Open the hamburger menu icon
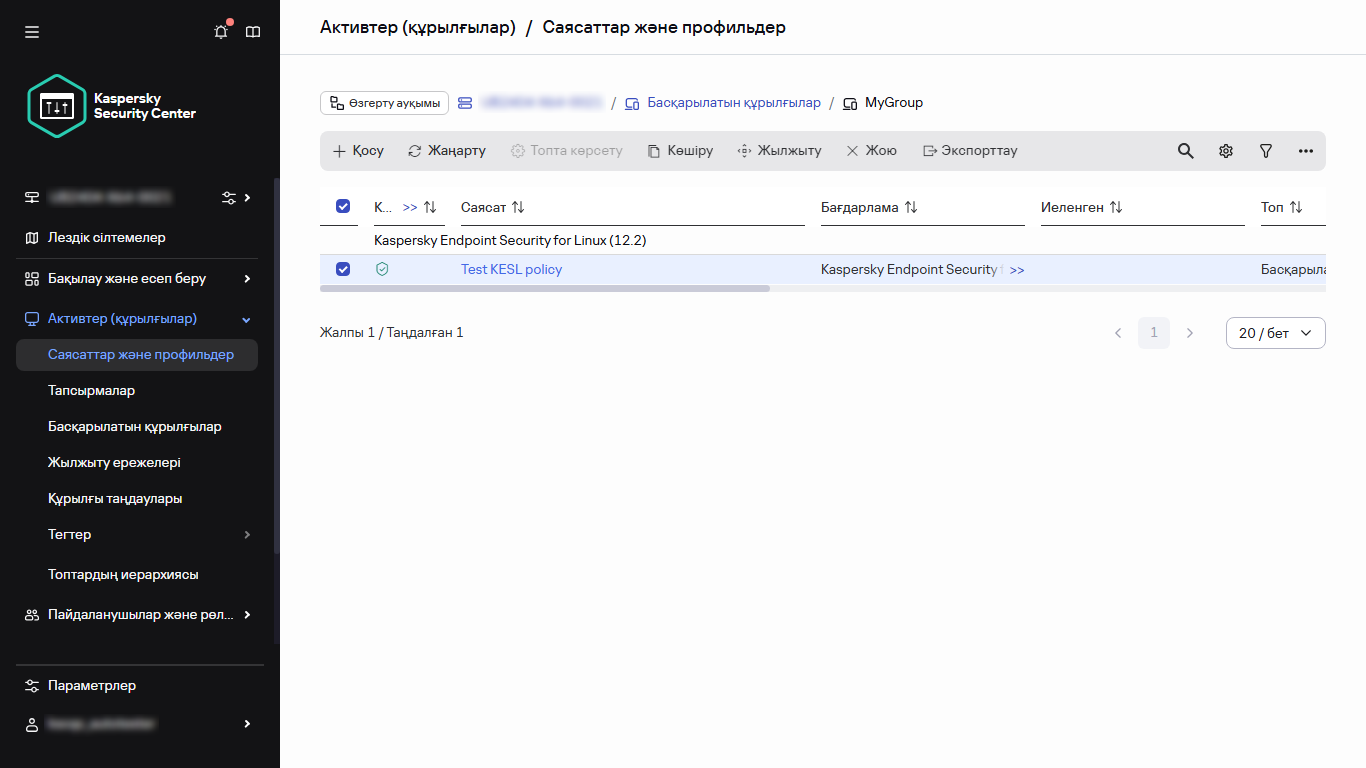 [32, 32]
